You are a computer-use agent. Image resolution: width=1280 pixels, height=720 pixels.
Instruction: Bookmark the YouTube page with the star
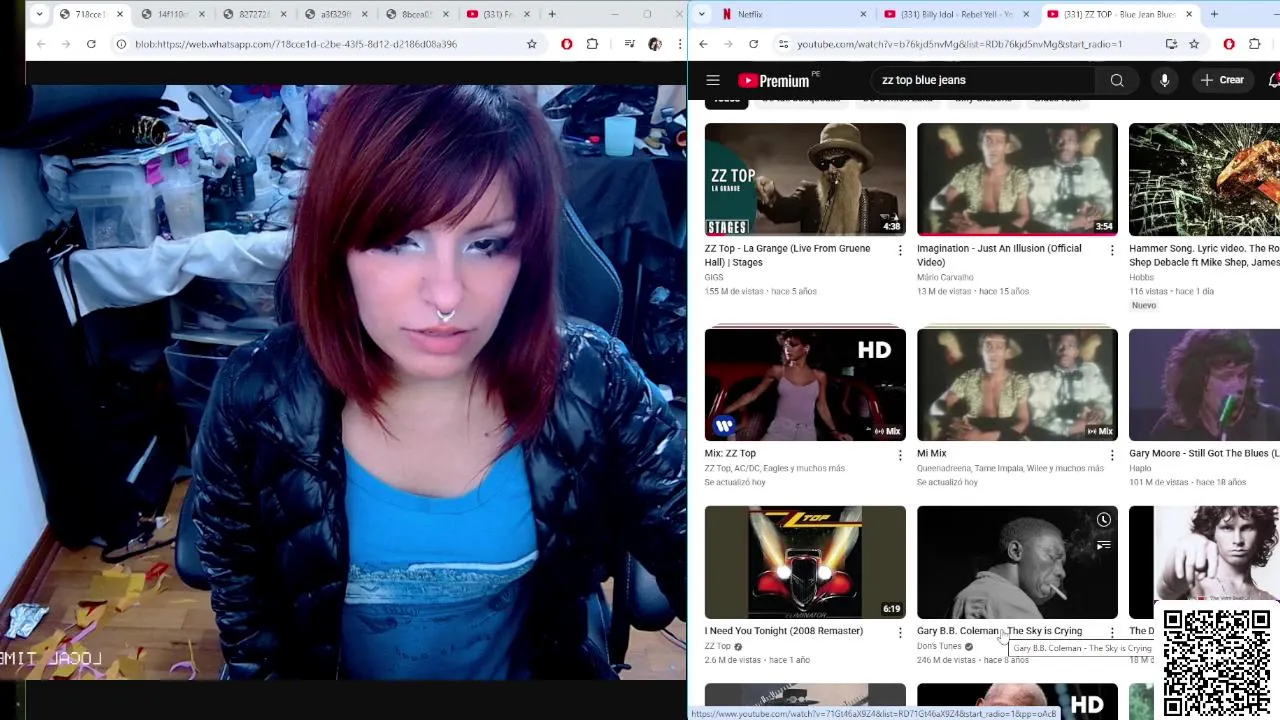click(1194, 44)
